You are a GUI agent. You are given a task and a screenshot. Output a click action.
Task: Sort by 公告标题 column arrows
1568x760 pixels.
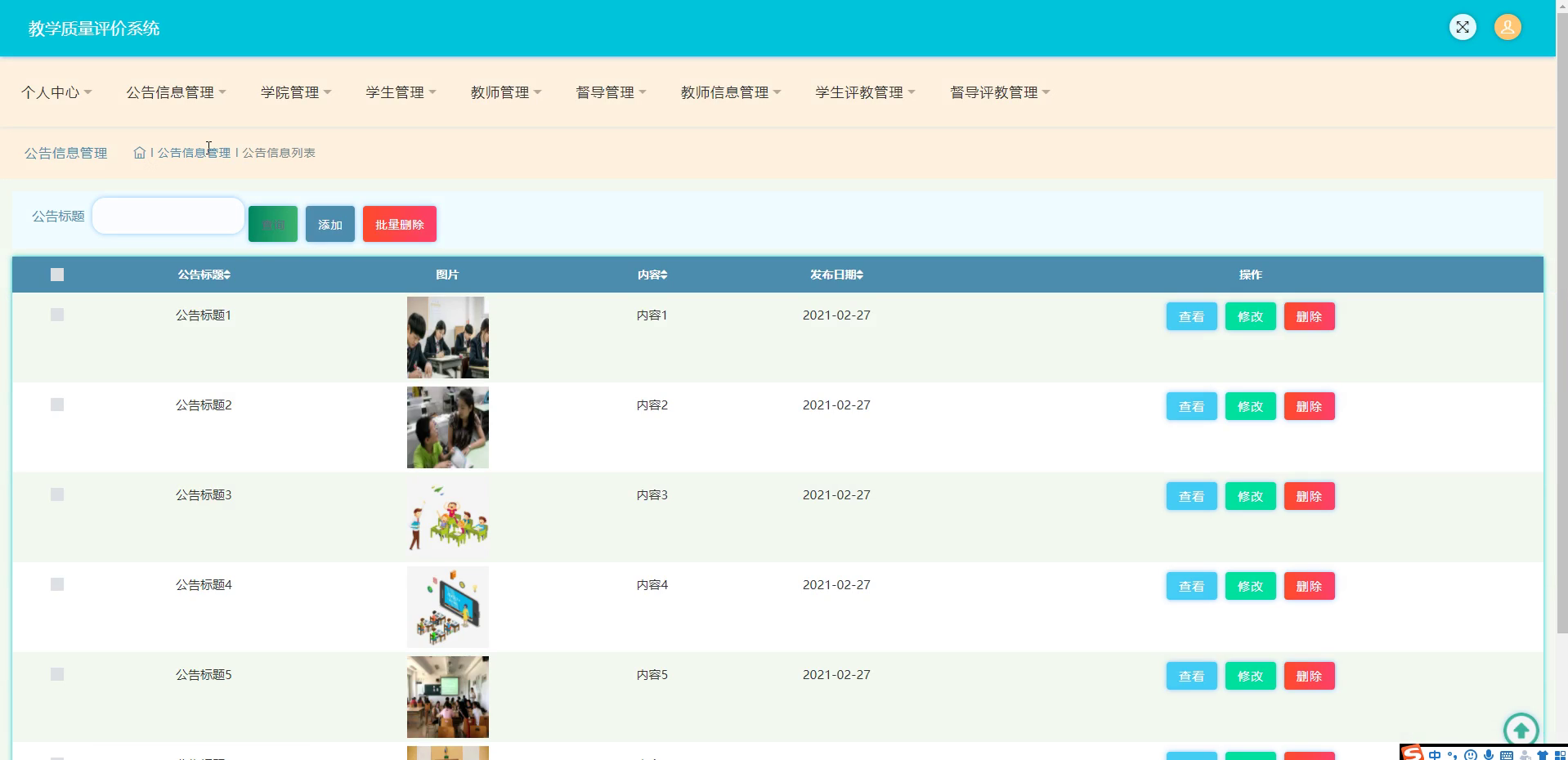[227, 275]
